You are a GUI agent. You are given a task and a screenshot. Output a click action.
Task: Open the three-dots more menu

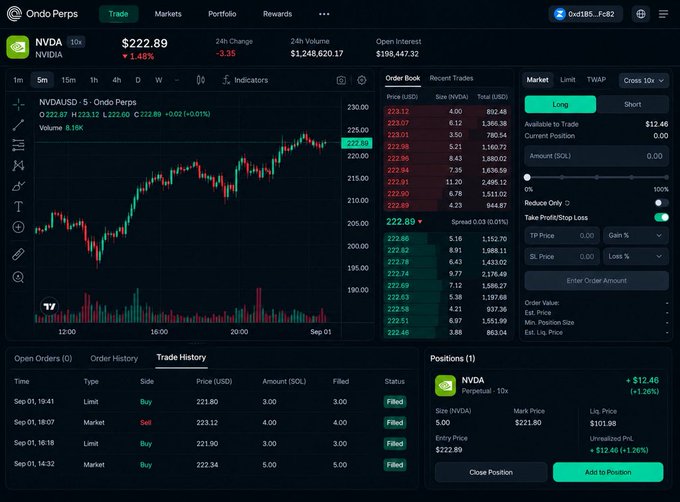coord(324,14)
